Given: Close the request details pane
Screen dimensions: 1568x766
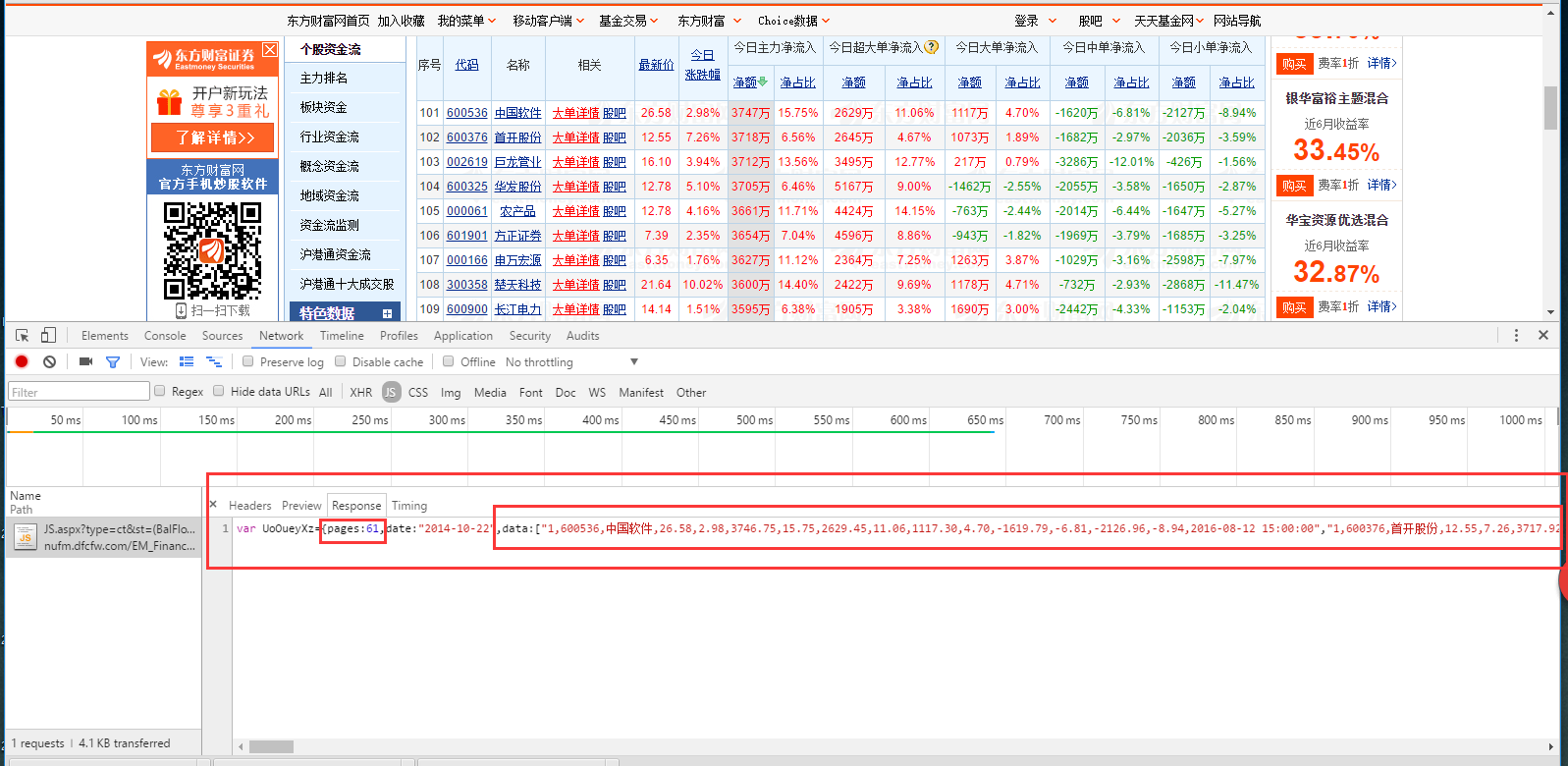Looking at the screenshot, I should tap(213, 505).
